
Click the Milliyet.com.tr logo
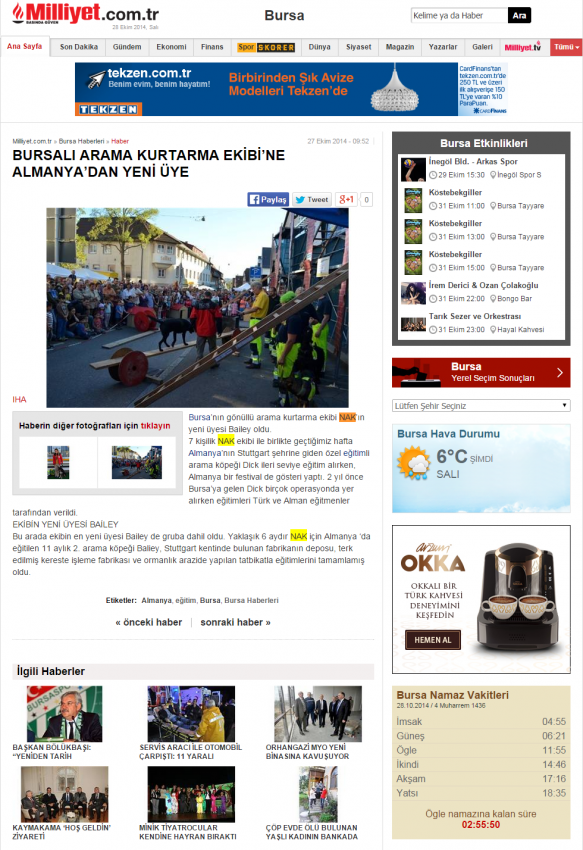(x=86, y=14)
